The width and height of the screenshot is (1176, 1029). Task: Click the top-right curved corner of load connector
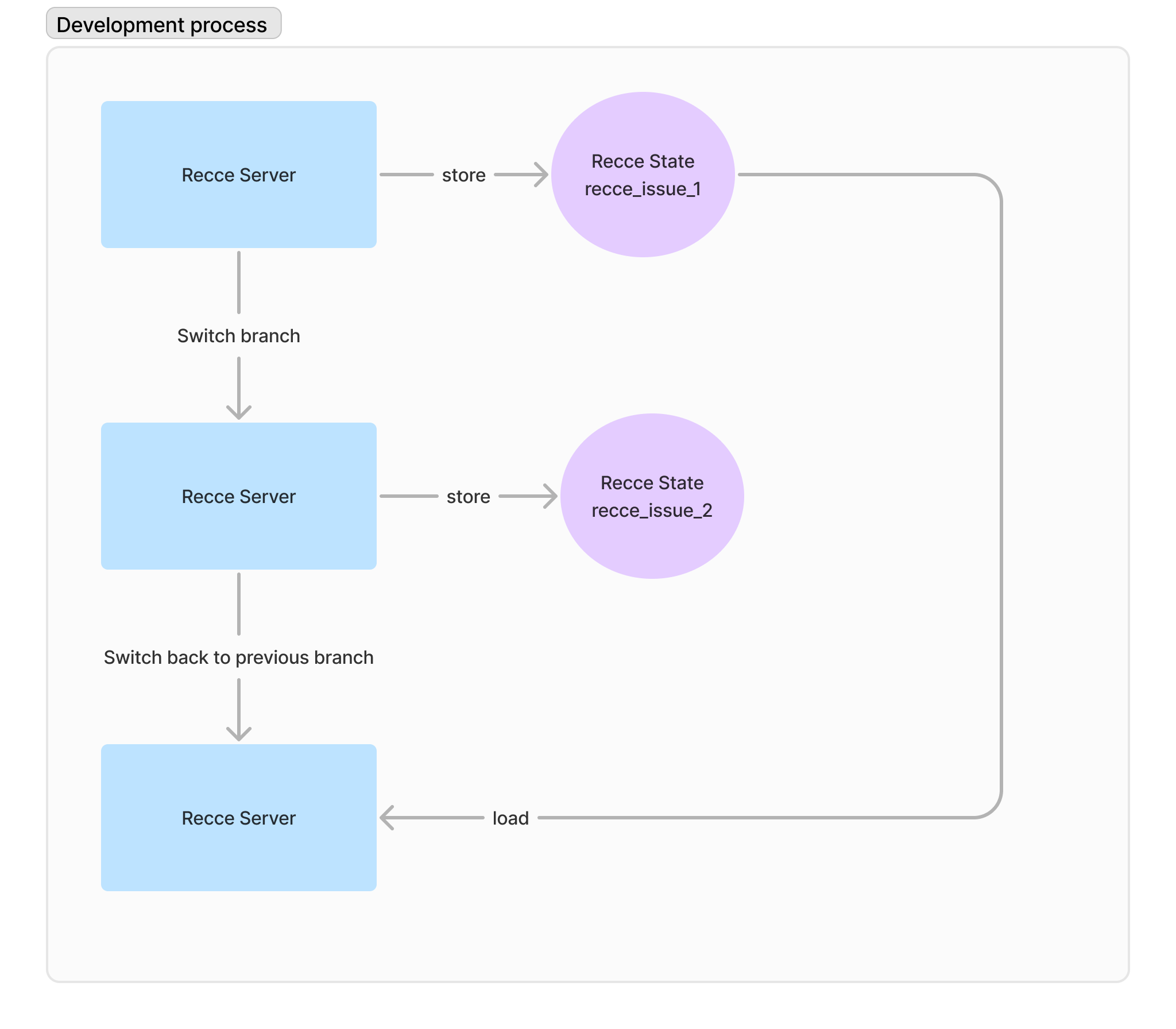coord(993,183)
